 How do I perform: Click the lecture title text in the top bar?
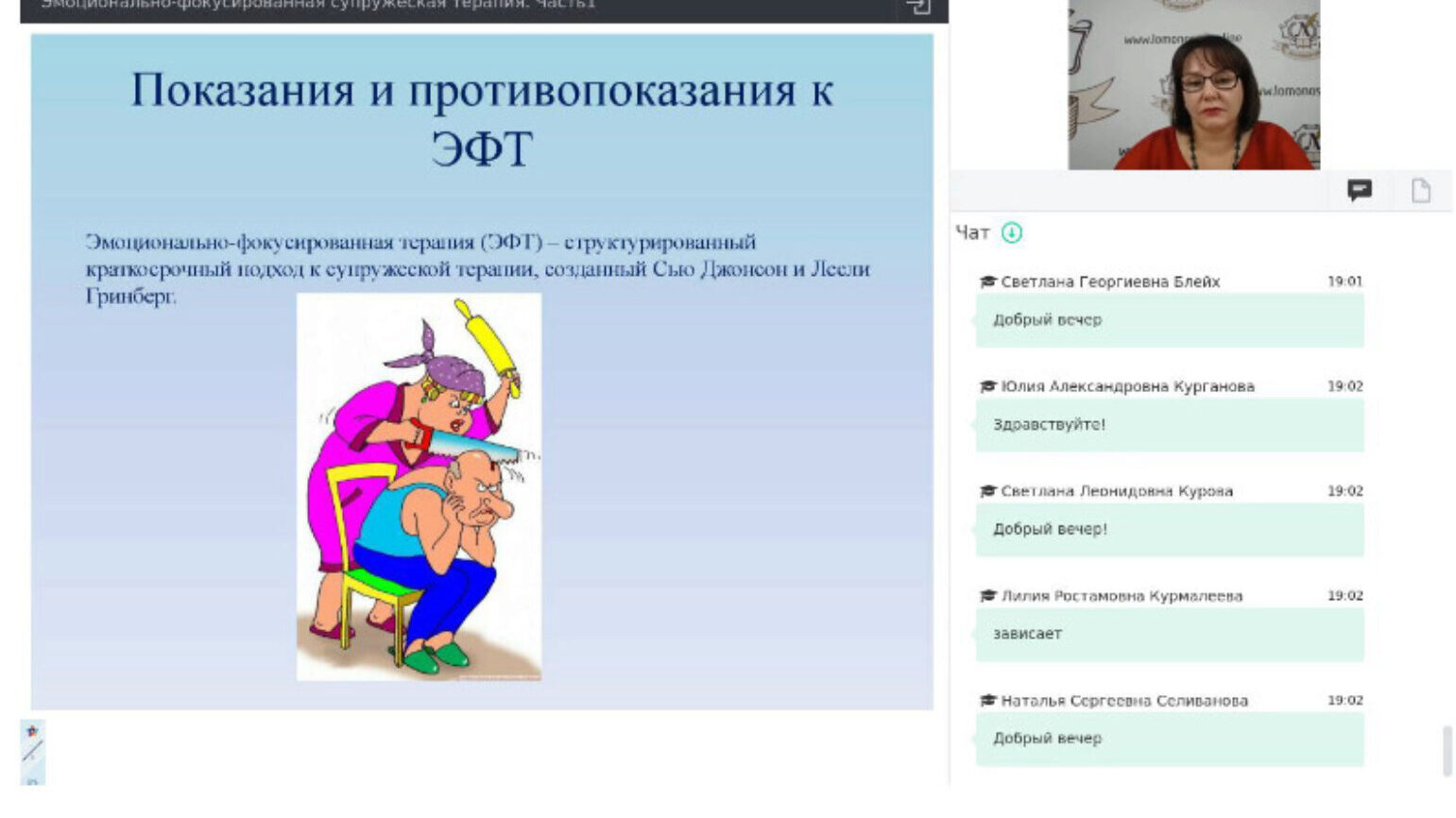point(318,6)
